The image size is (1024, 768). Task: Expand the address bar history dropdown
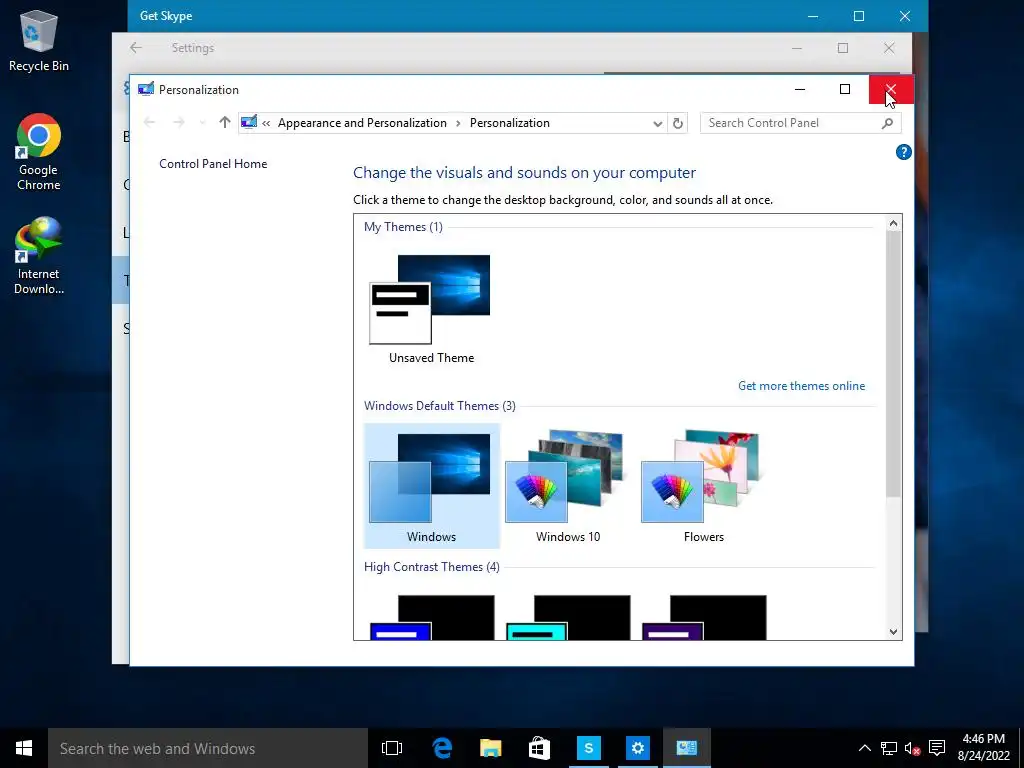[658, 123]
